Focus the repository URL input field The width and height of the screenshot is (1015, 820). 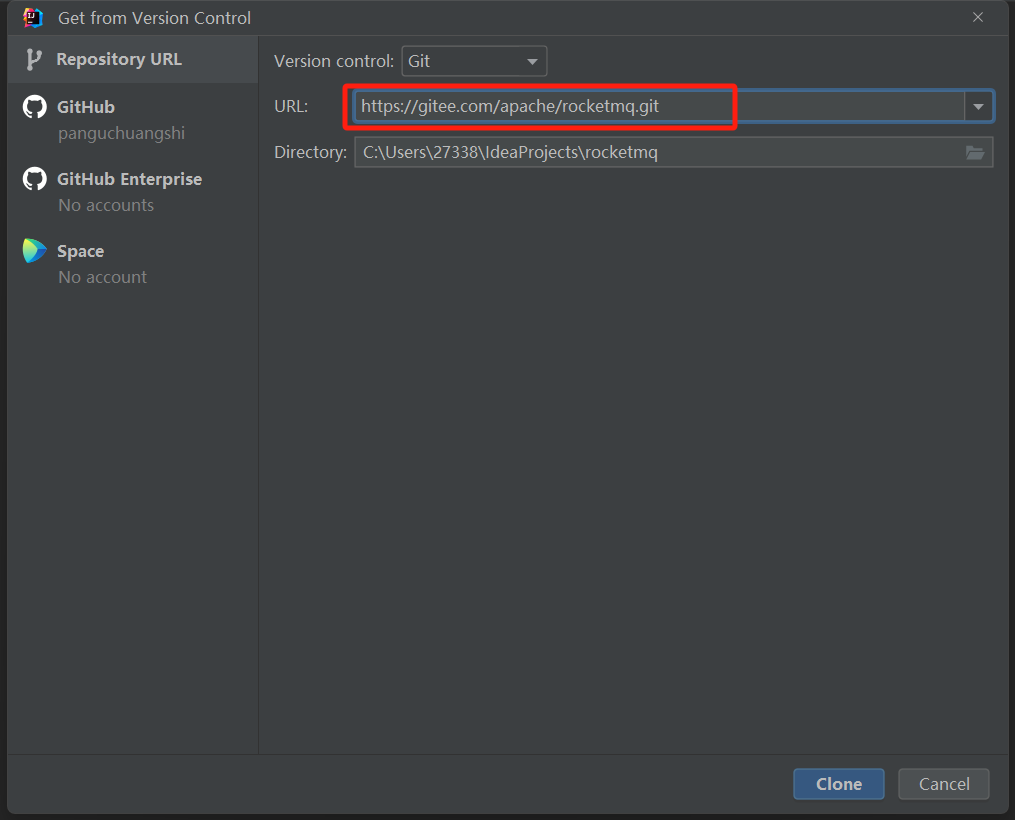(659, 106)
